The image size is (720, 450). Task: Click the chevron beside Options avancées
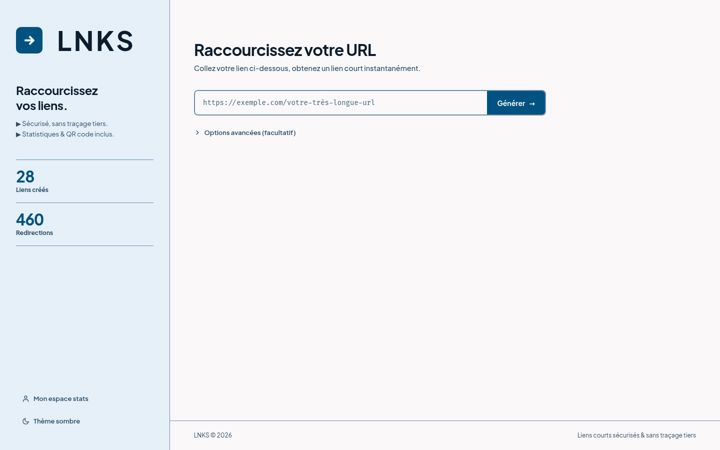click(x=197, y=133)
